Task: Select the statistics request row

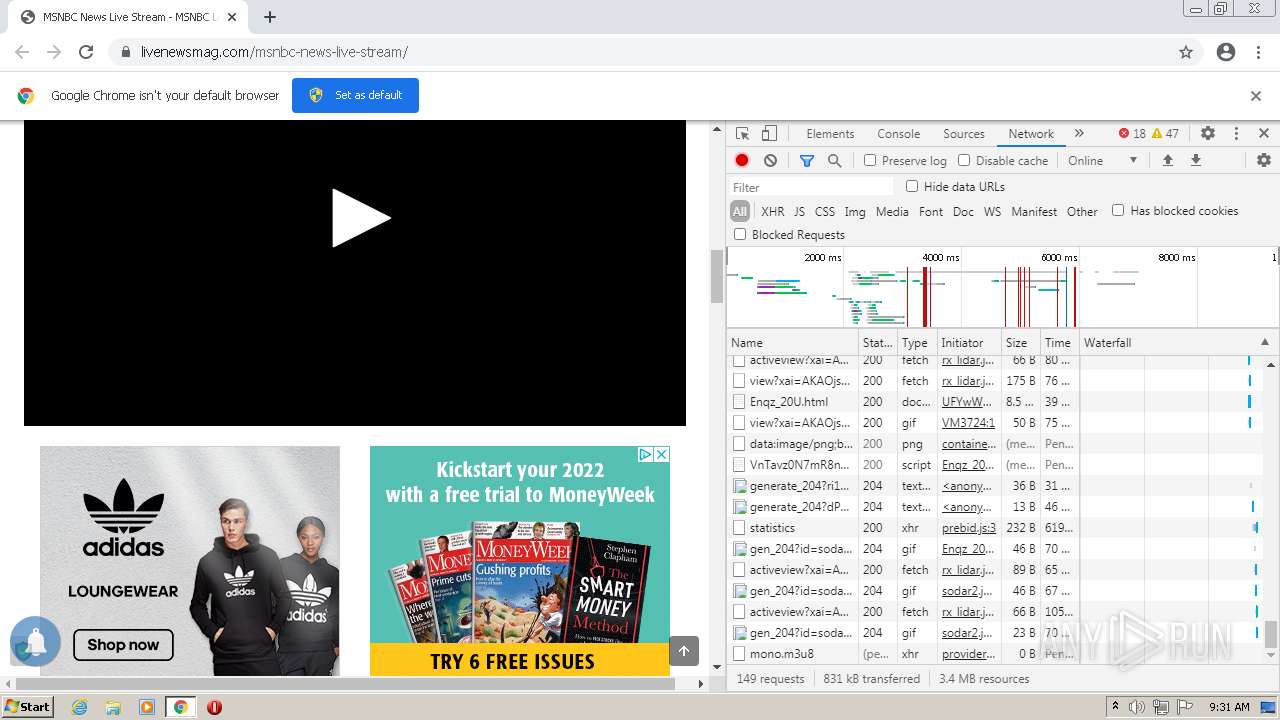Action: coord(1003,528)
